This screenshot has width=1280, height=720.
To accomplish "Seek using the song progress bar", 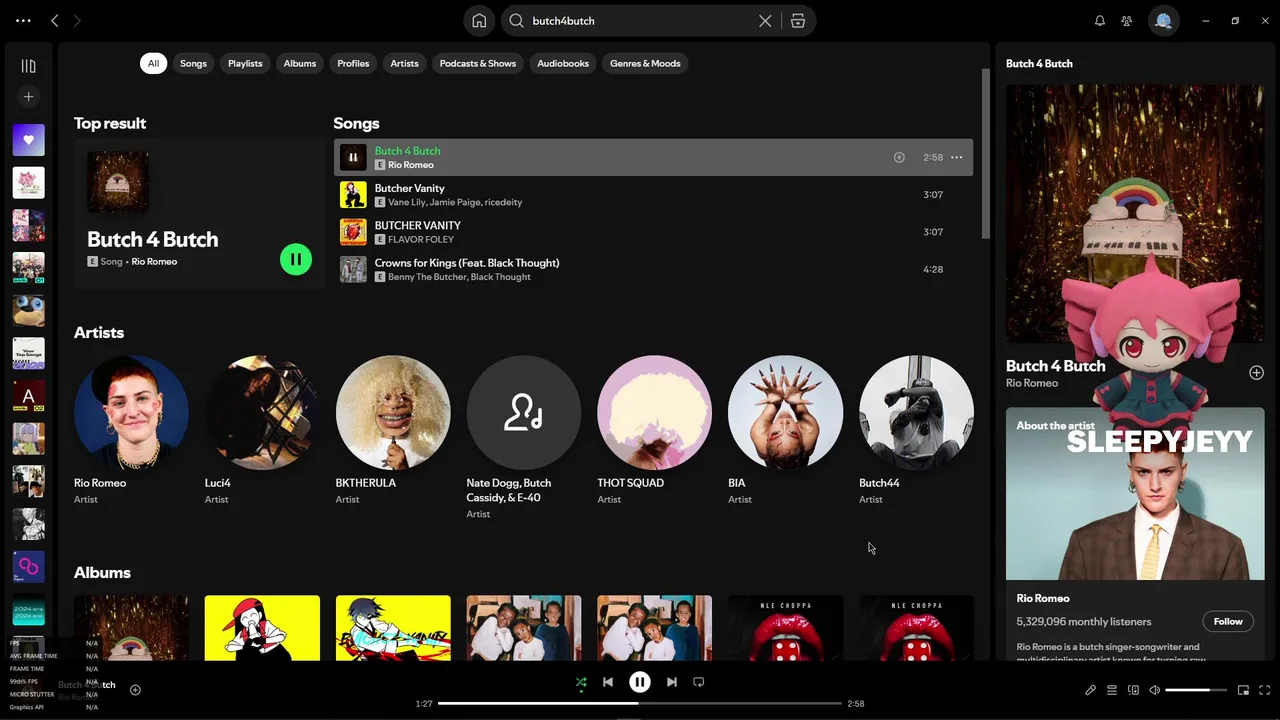I will point(640,704).
